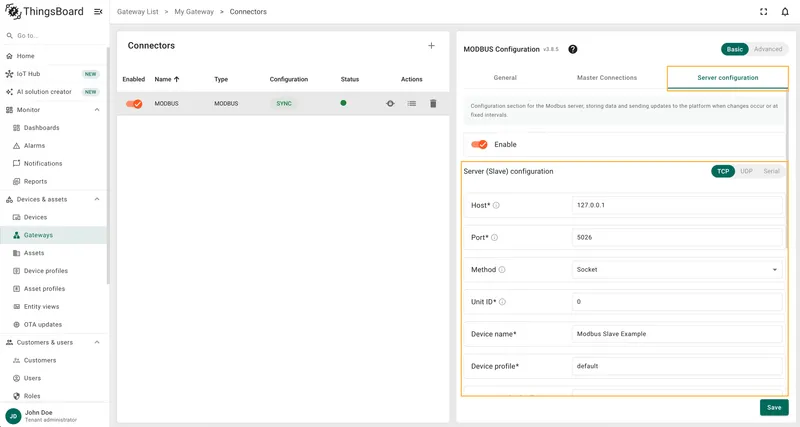The width and height of the screenshot is (800, 427).
Task: Add a new connector plus icon
Action: pyautogui.click(x=431, y=46)
